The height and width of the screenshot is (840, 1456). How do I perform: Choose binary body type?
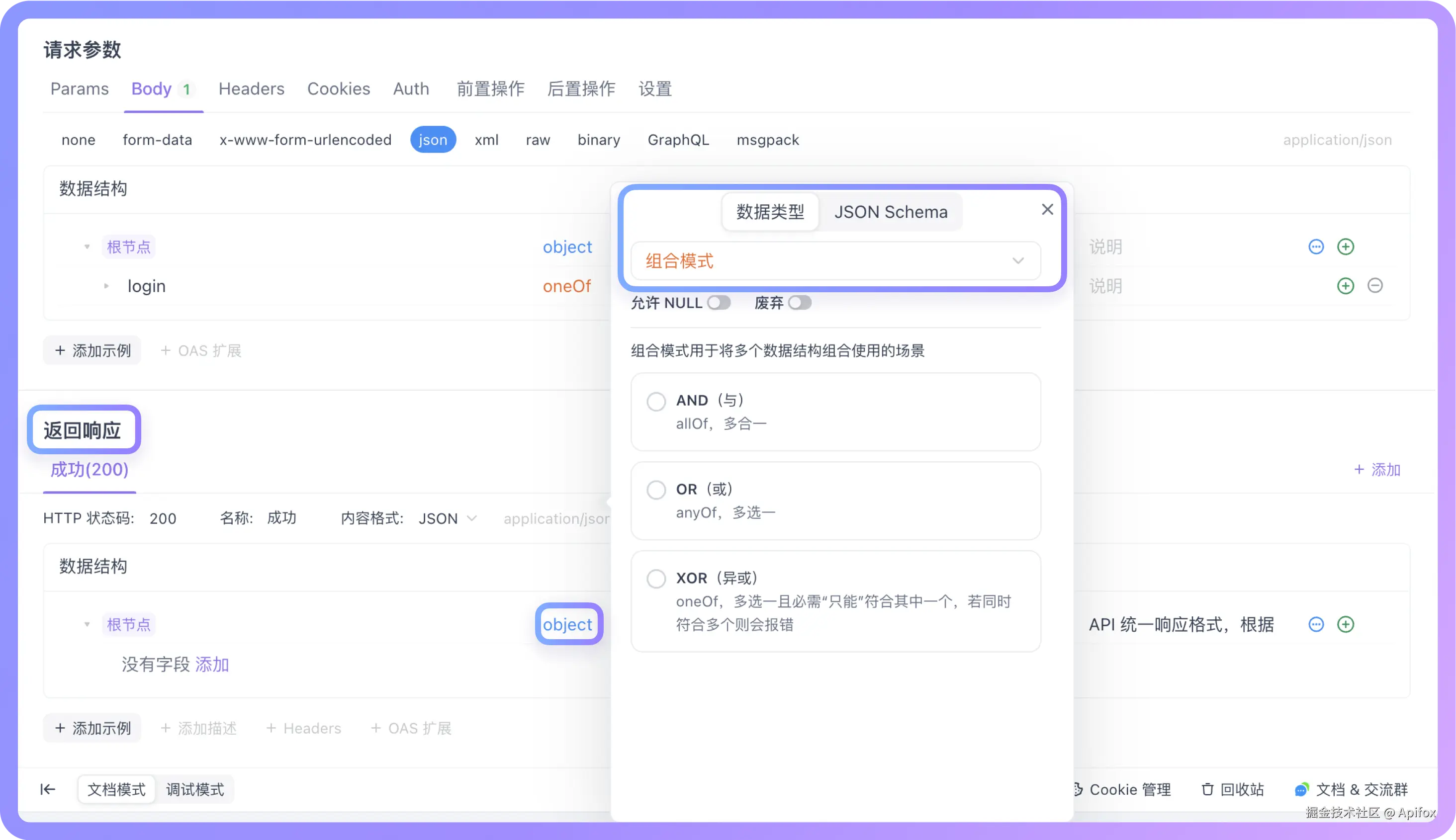pos(598,140)
